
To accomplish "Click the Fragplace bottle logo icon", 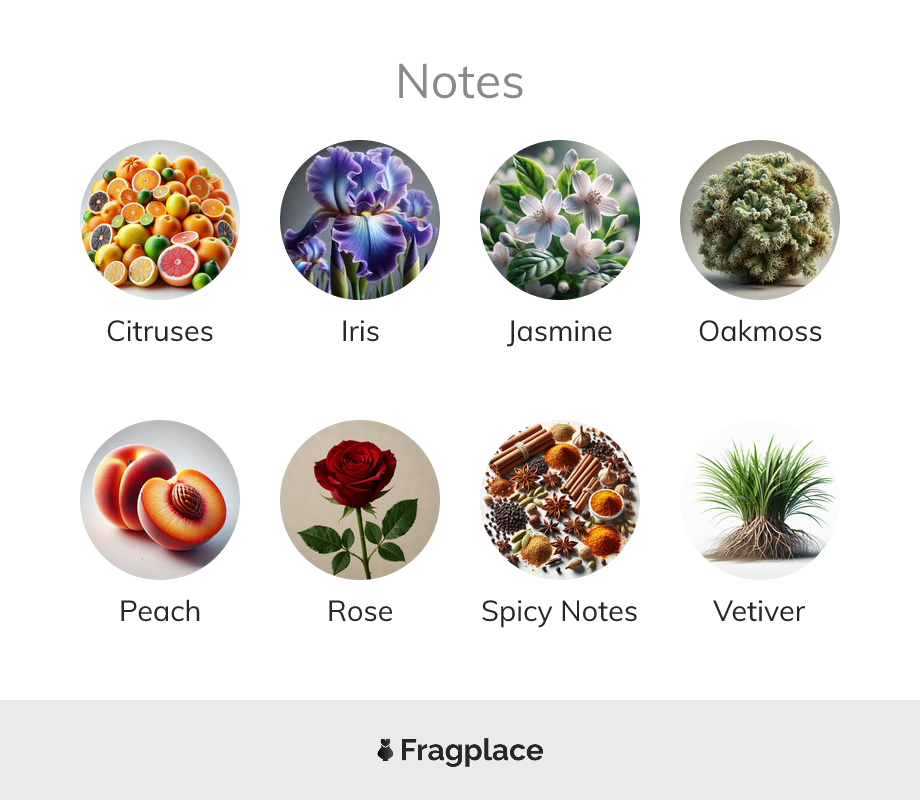I will [385, 750].
